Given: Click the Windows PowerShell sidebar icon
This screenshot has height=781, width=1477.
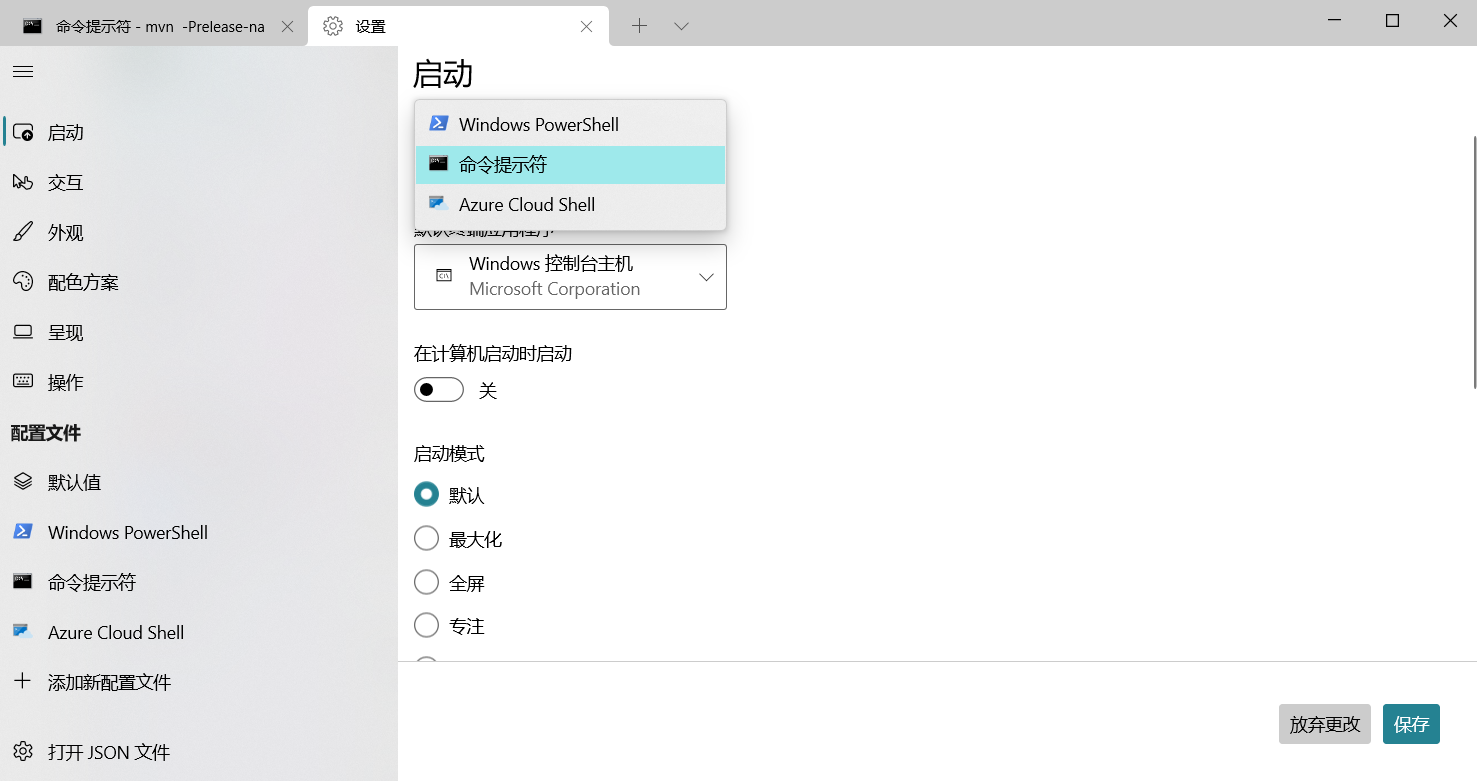Looking at the screenshot, I should point(23,531).
